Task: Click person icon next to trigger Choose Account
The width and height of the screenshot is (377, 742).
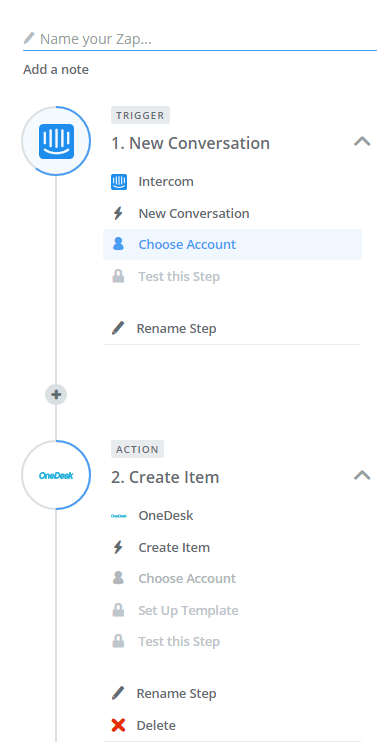Action: pos(118,244)
